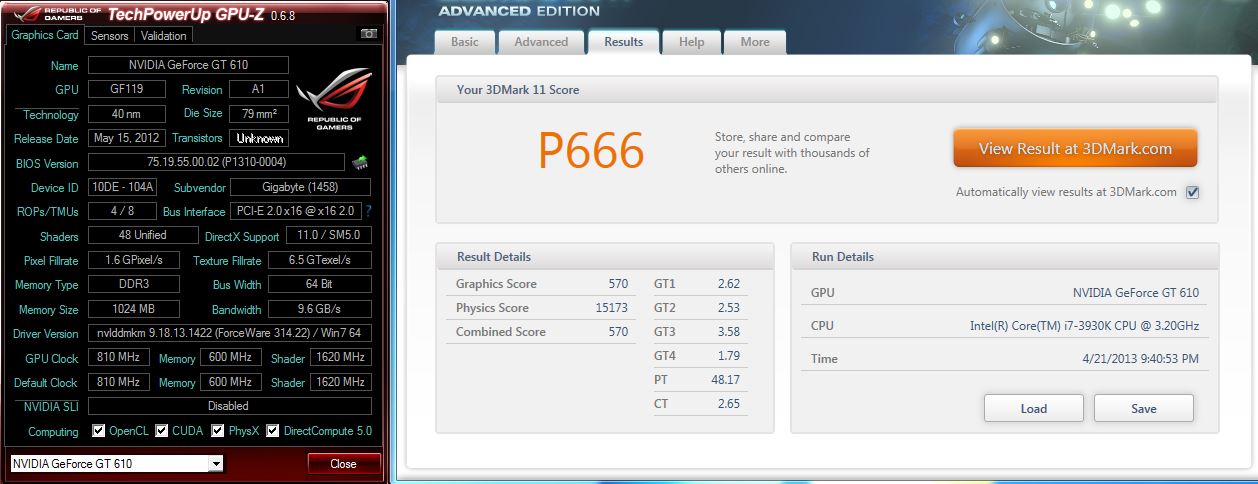Click the GT2 result 2.53
The image size is (1258, 484).
point(729,308)
